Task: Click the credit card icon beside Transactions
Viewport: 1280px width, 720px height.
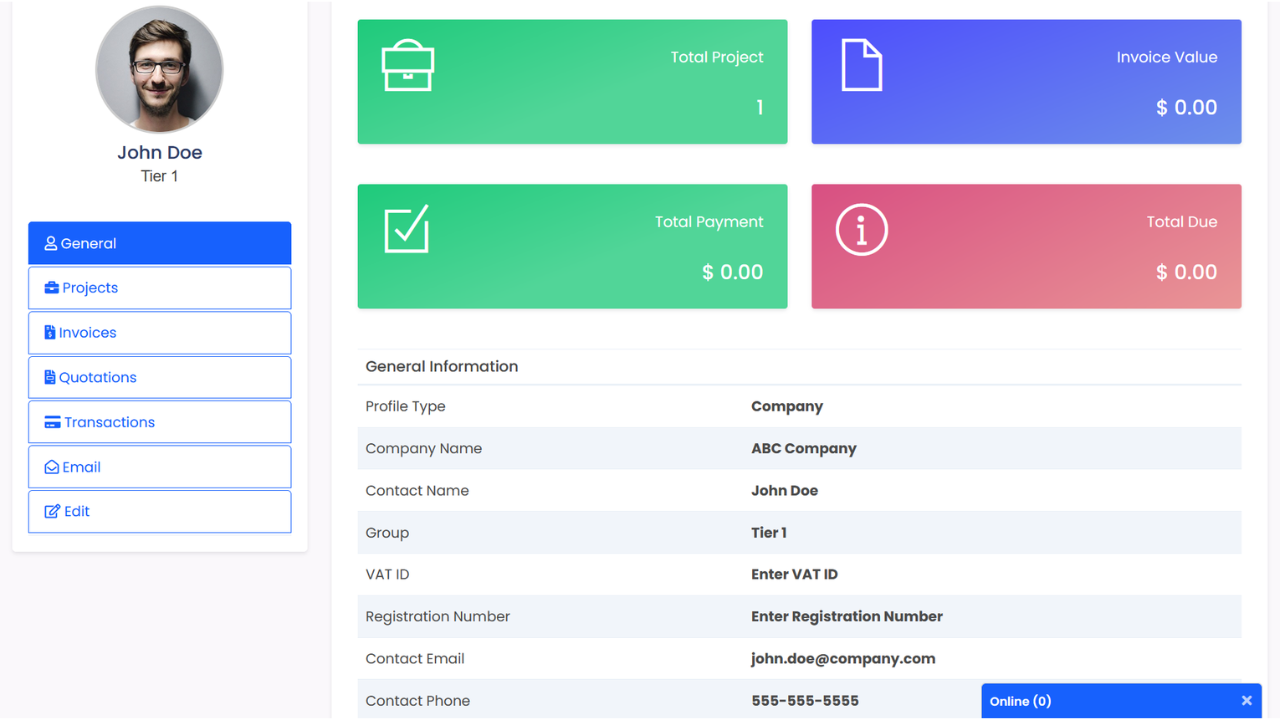Action: [x=52, y=423]
